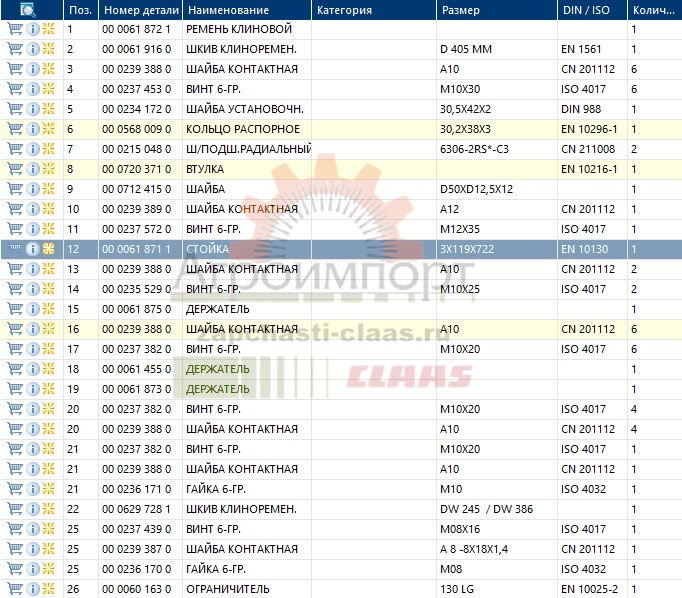Click size A 8 -8X18X1,4

474,549
